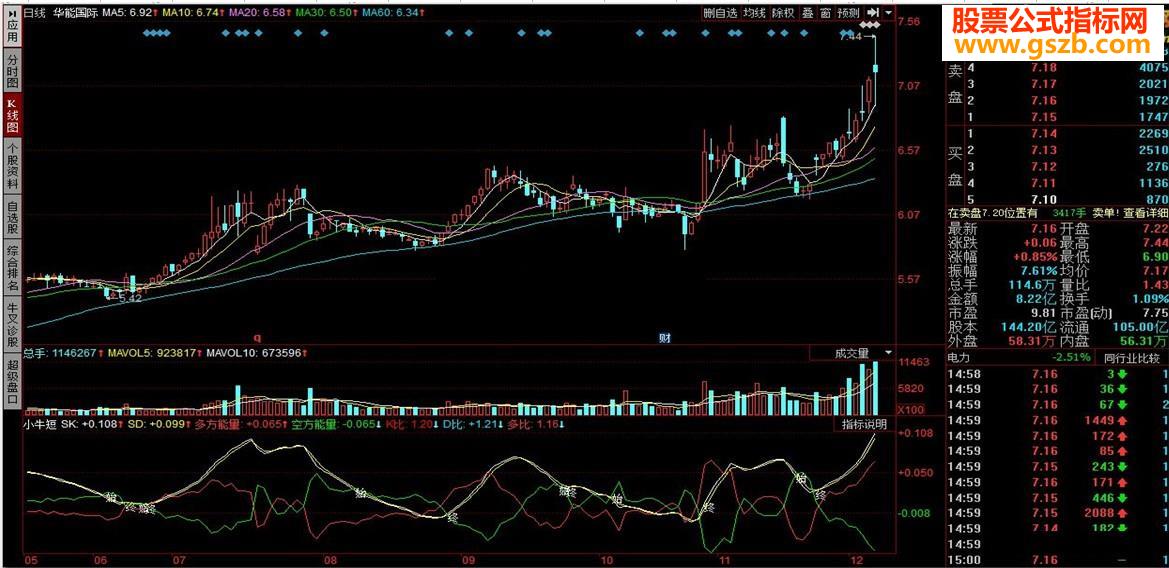
Task: Click the 09 month label on timeline
Action: click(x=468, y=559)
